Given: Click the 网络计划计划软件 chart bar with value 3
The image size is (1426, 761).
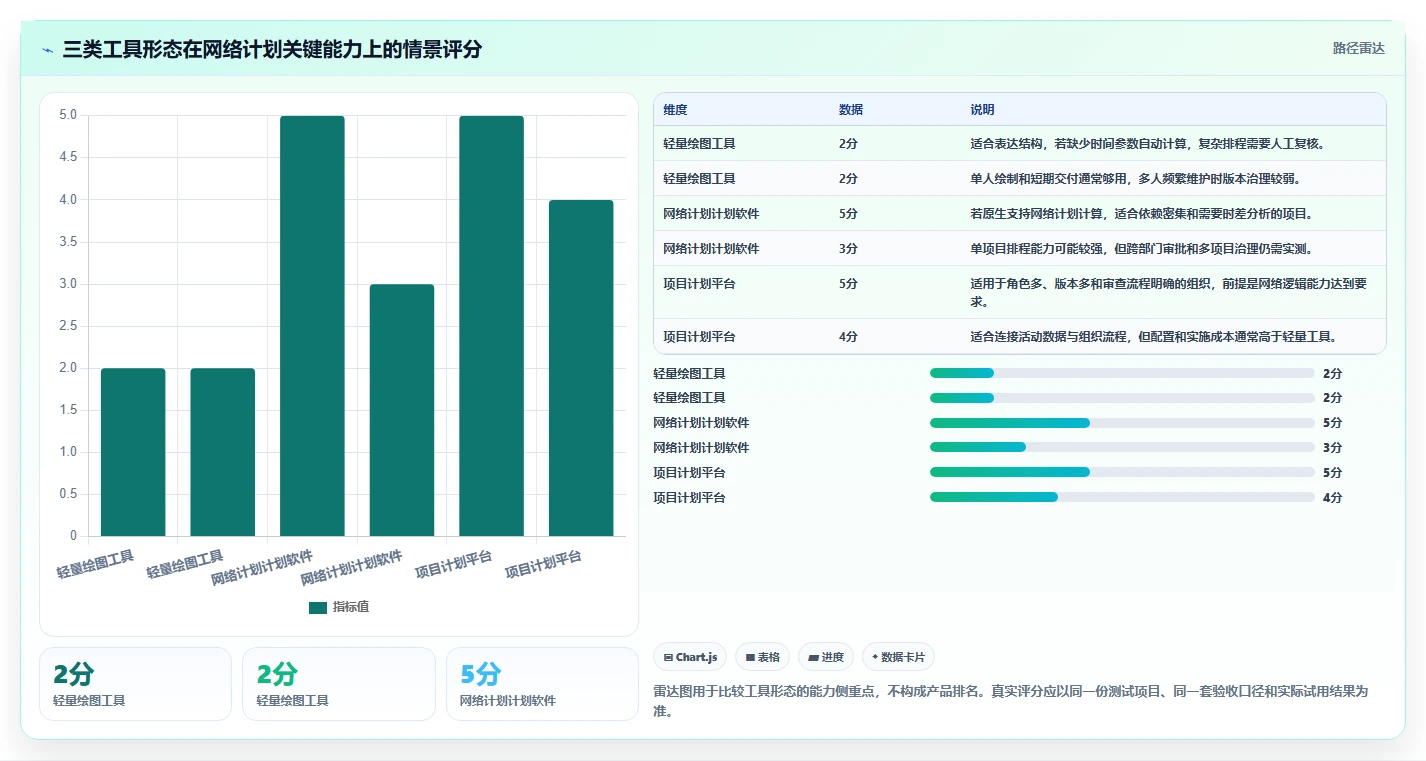Looking at the screenshot, I should pos(402,410).
